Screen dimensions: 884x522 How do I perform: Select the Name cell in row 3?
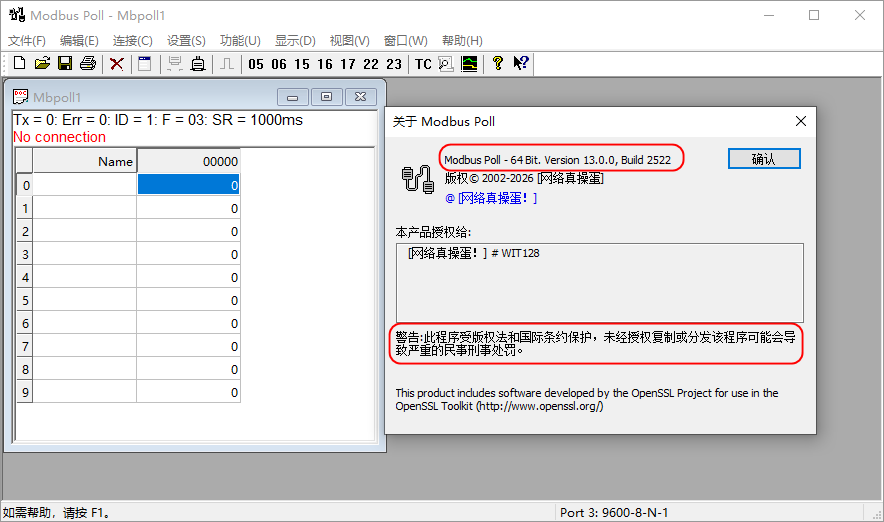[84, 254]
